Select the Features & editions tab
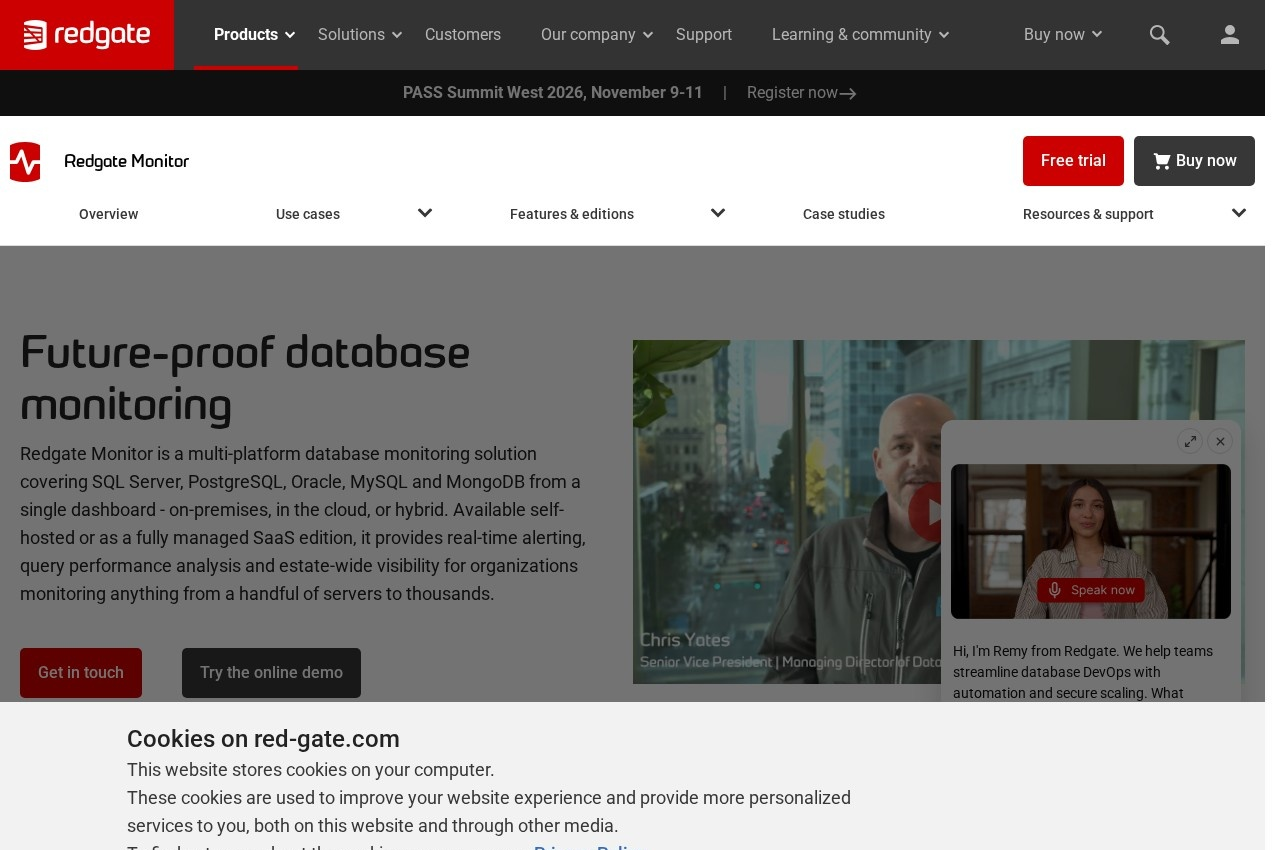The width and height of the screenshot is (1280, 850). pyautogui.click(x=572, y=214)
